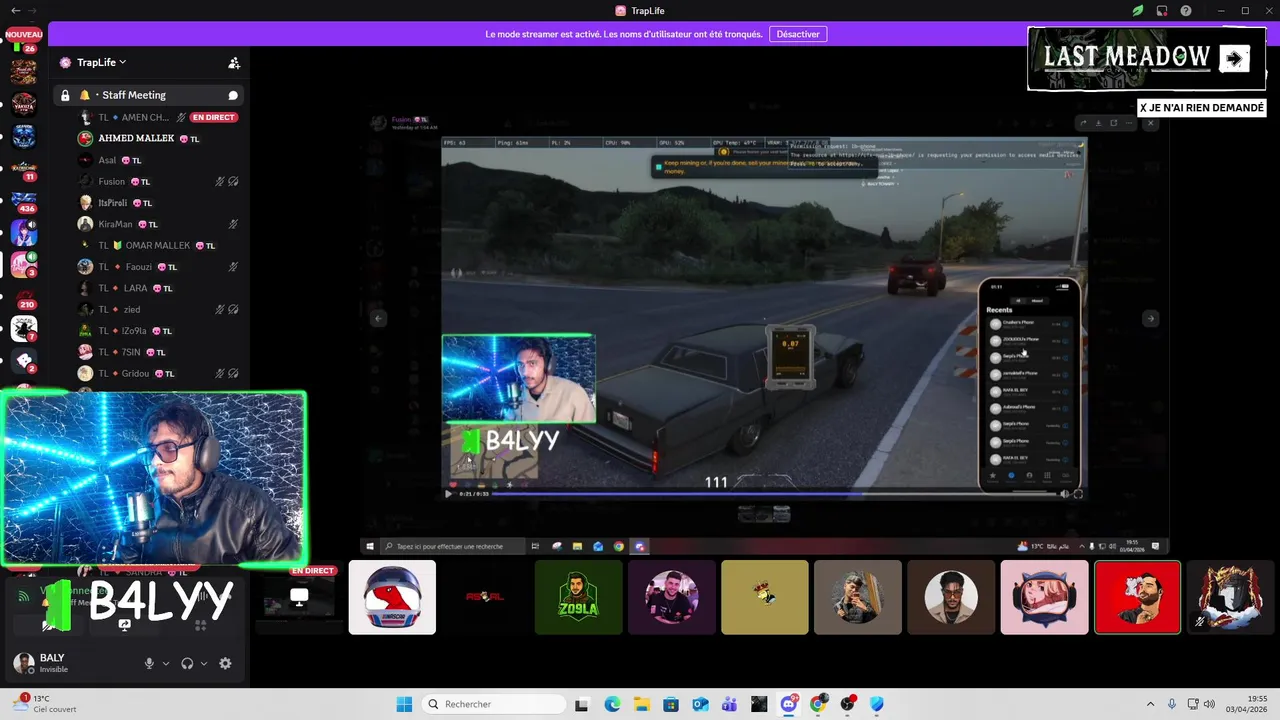Open Staff Meeting channel chat bubble icon

(x=233, y=95)
